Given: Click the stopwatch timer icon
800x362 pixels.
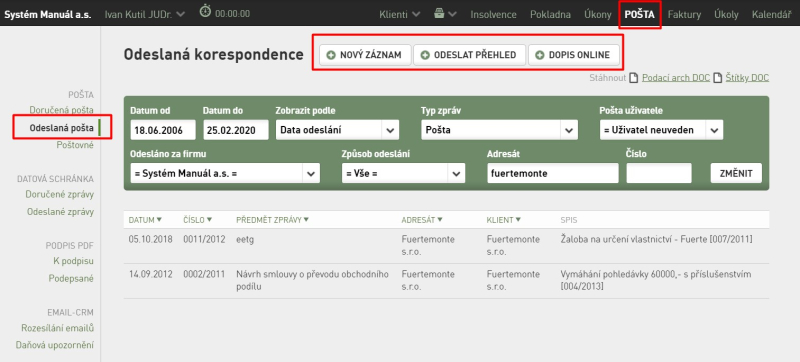Looking at the screenshot, I should [205, 11].
